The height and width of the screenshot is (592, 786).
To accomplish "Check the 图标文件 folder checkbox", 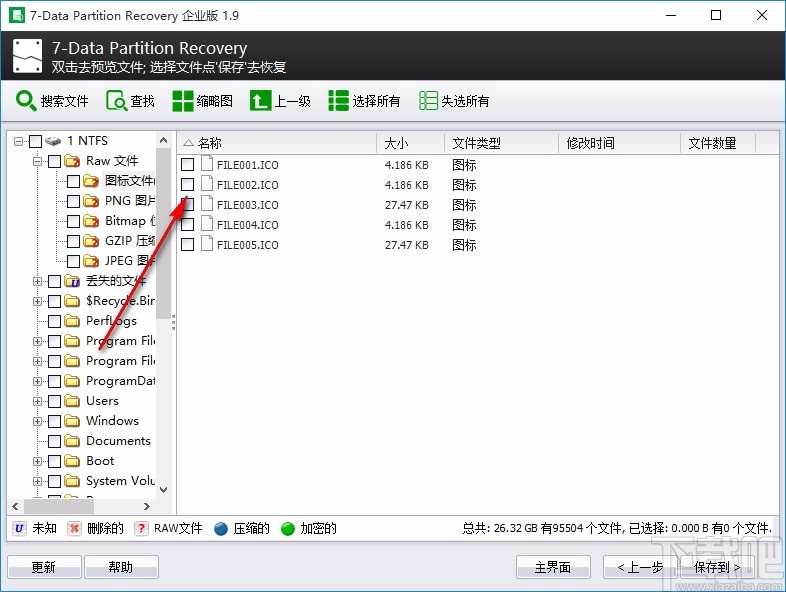I will (x=73, y=181).
